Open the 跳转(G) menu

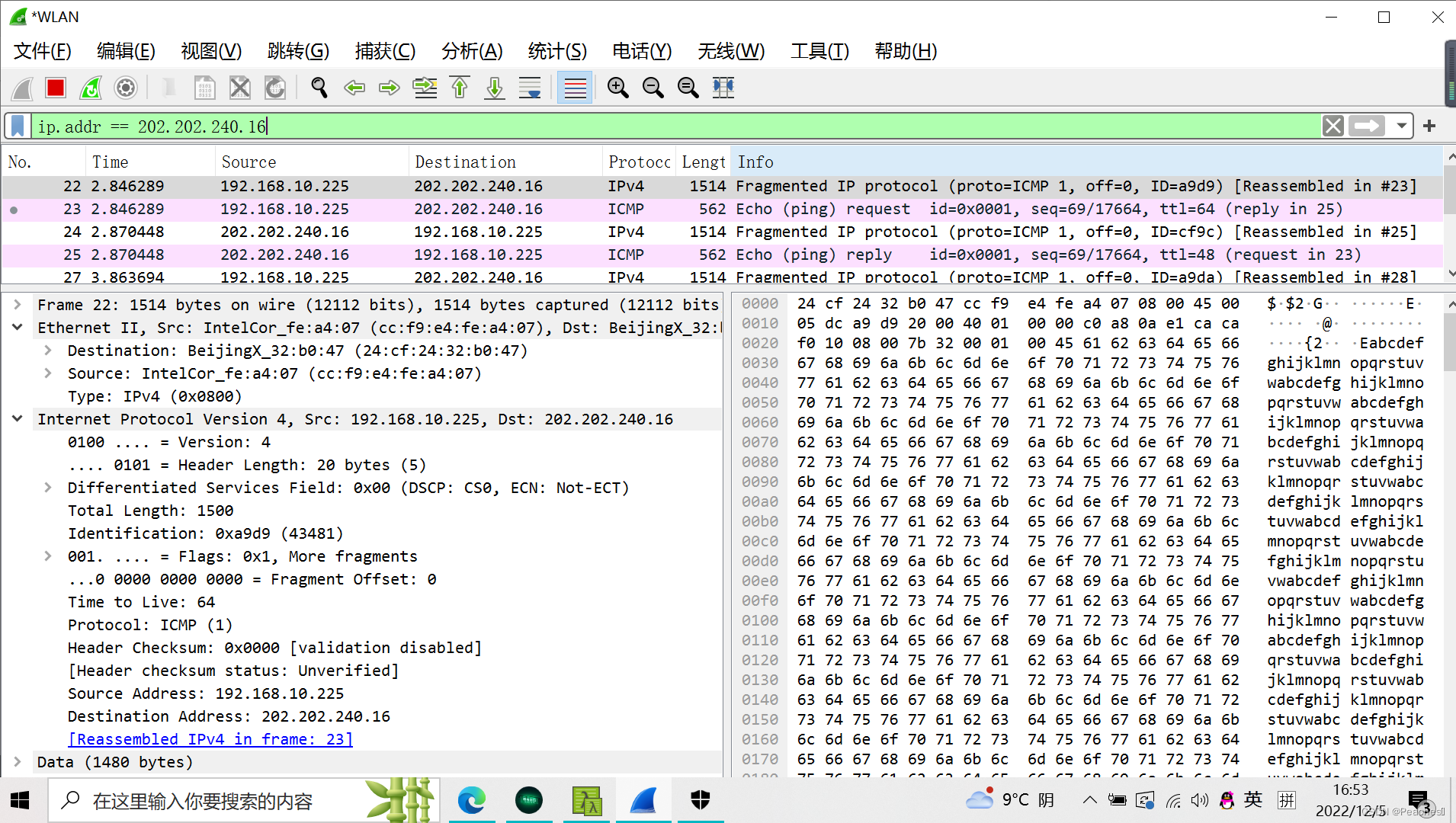[298, 51]
